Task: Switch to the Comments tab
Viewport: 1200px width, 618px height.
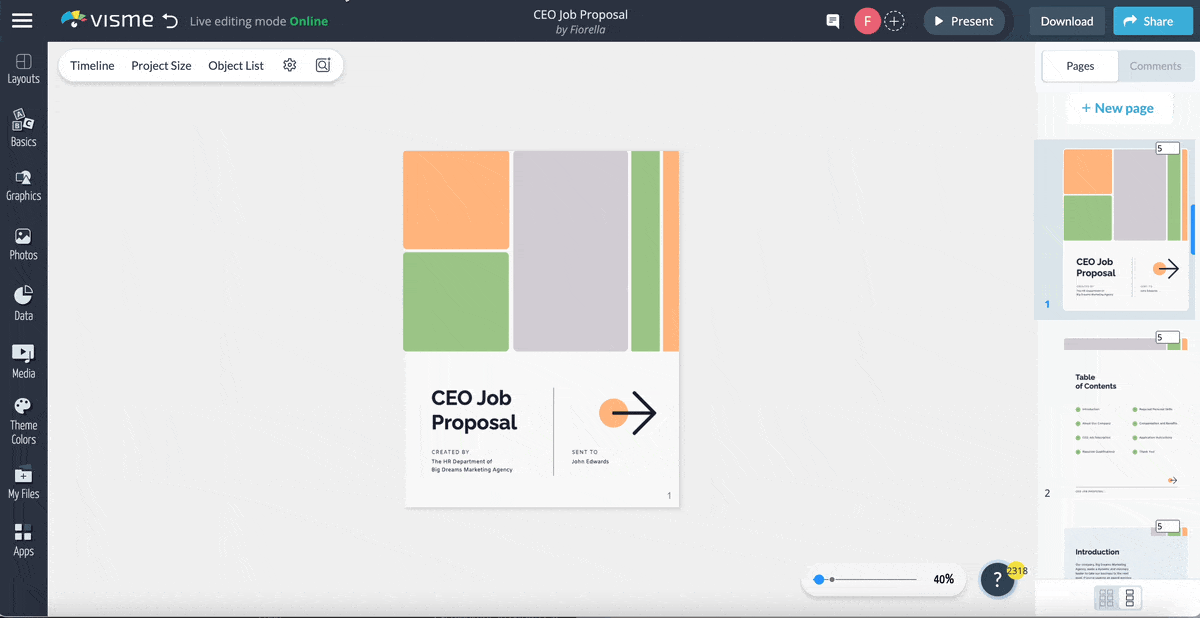Action: click(x=1156, y=66)
